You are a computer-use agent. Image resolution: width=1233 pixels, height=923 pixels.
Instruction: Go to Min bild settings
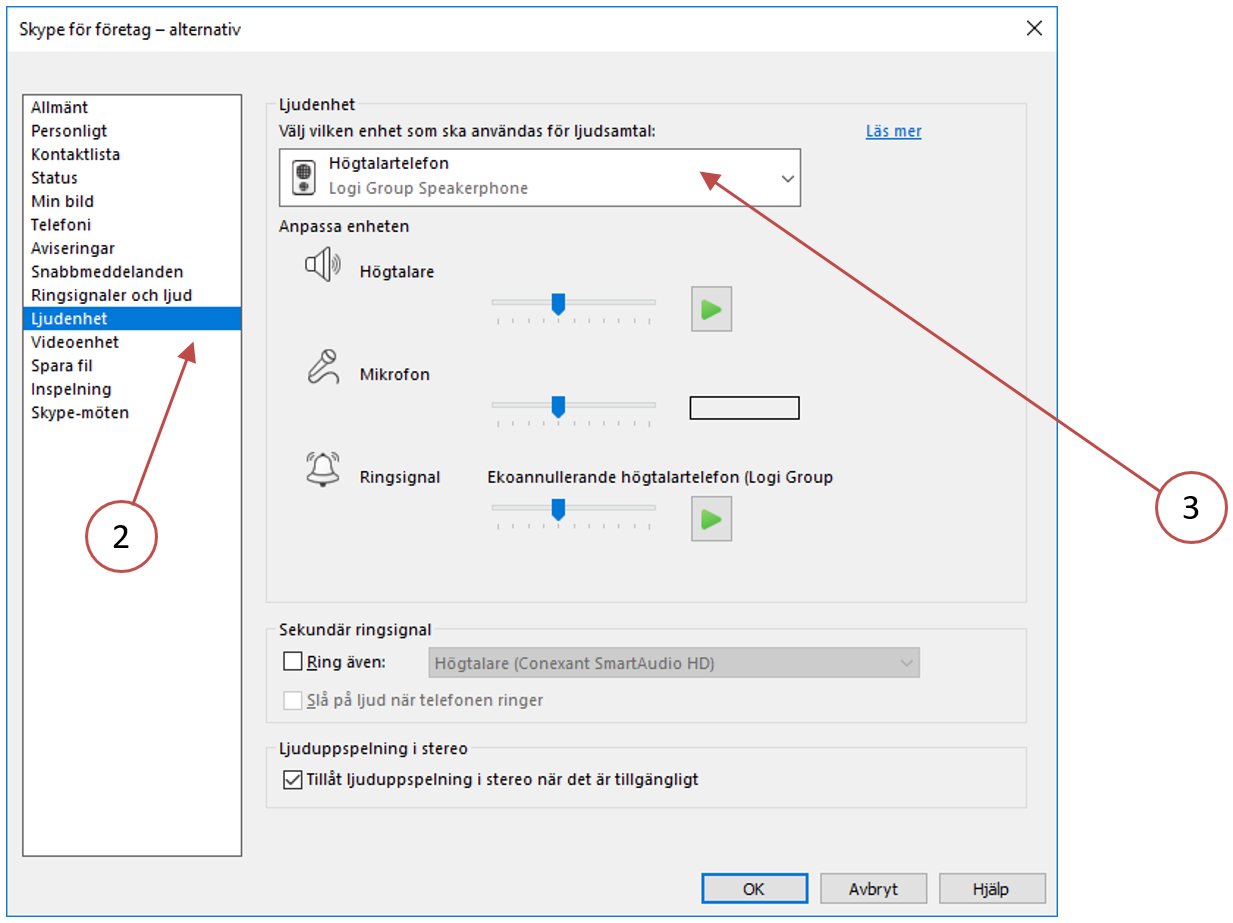pyautogui.click(x=132, y=201)
